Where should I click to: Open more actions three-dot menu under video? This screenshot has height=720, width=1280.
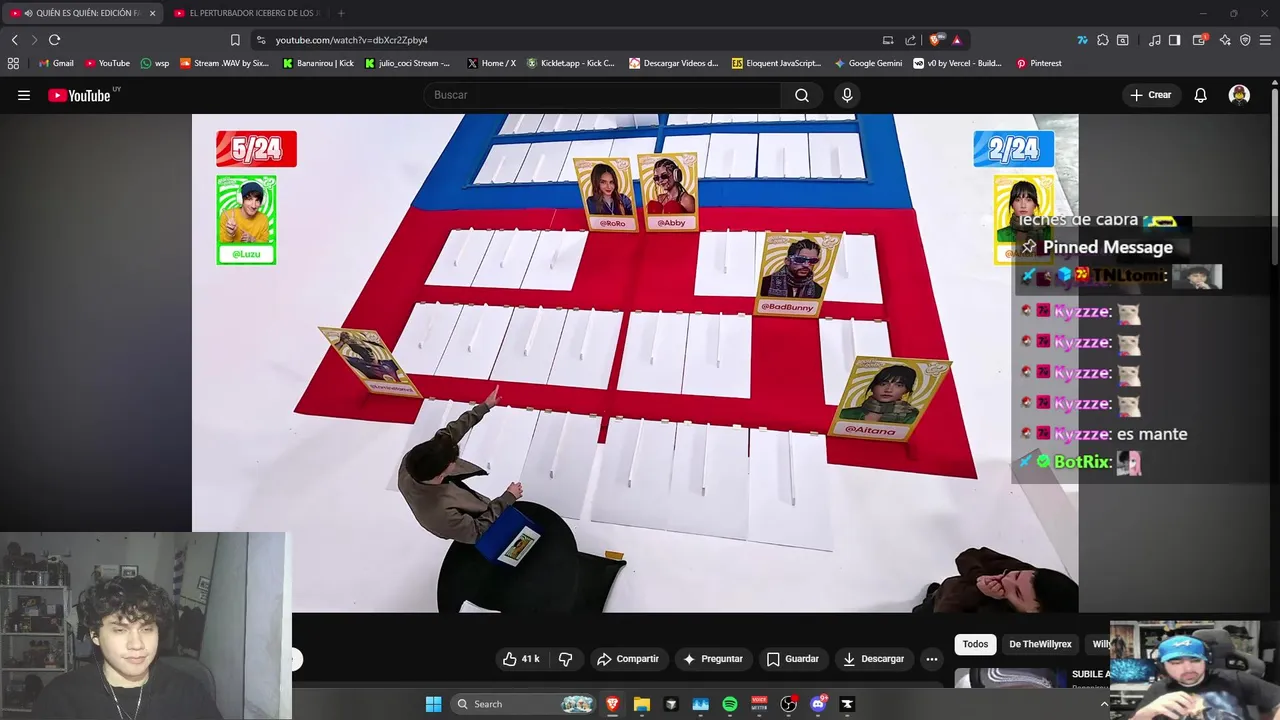(932, 659)
